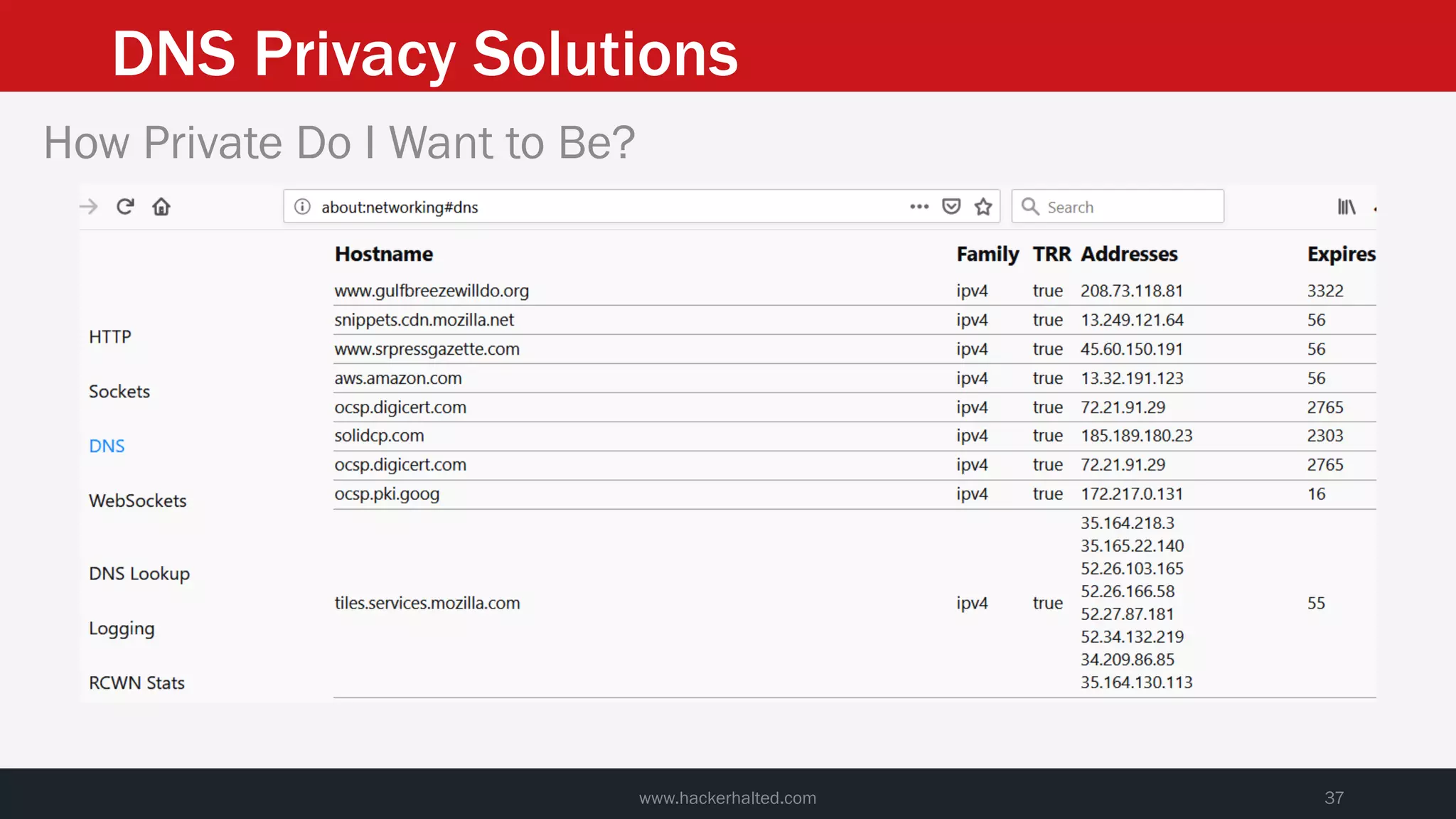
Task: Click expires value 2303
Action: point(1325,435)
